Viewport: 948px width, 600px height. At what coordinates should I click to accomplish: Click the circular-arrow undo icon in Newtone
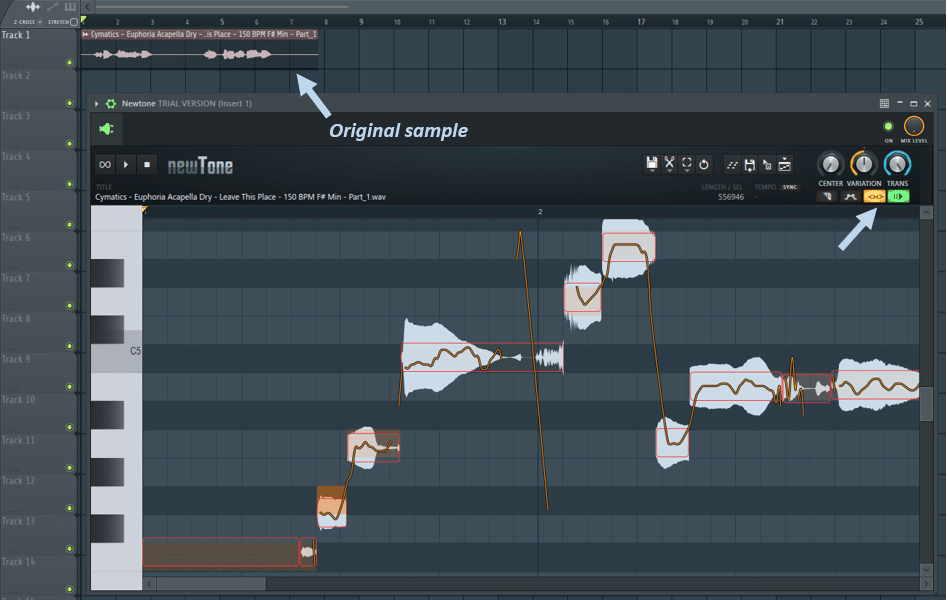tap(704, 164)
